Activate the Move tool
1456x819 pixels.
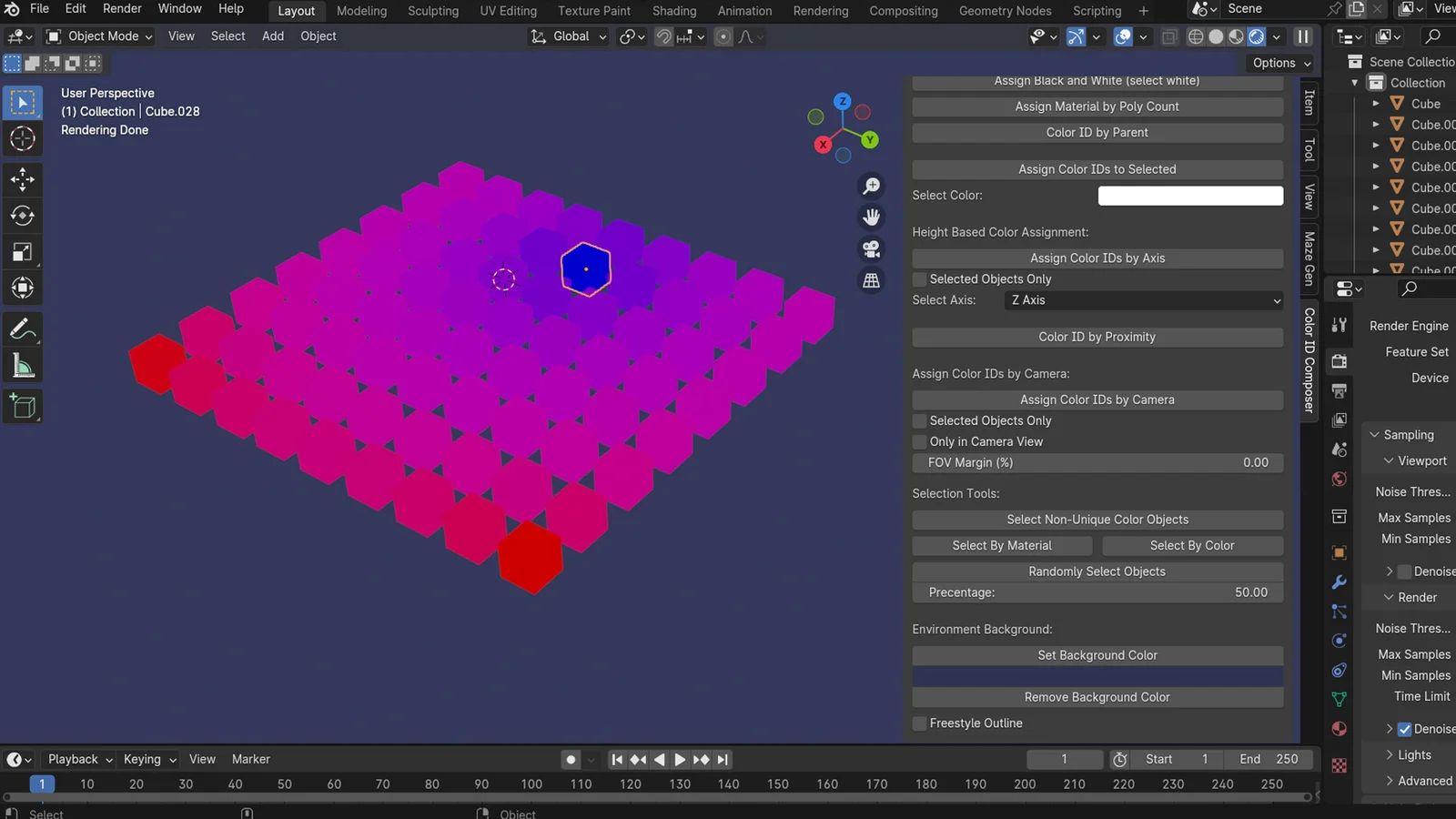click(23, 179)
